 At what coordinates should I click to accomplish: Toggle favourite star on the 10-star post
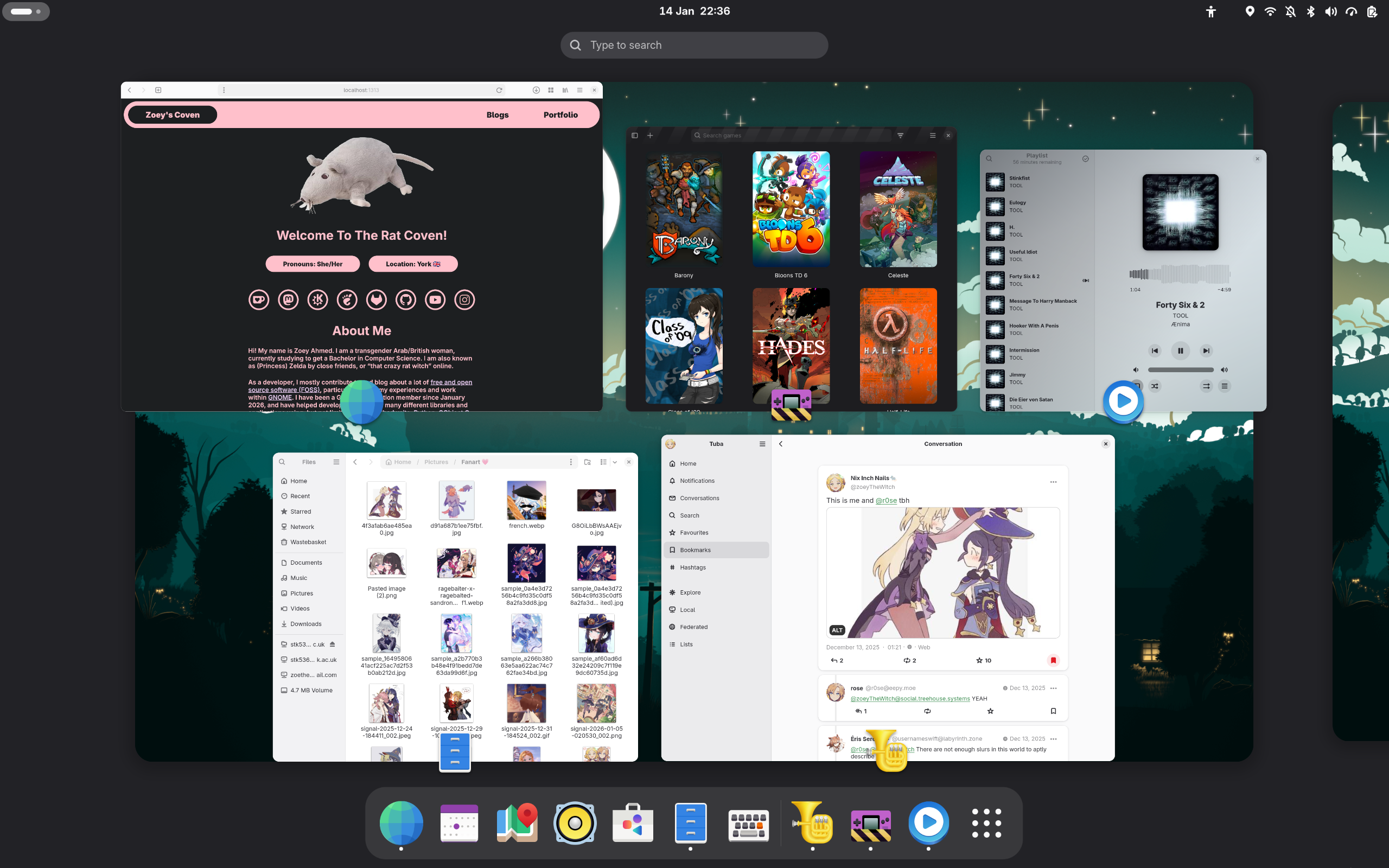(x=979, y=661)
